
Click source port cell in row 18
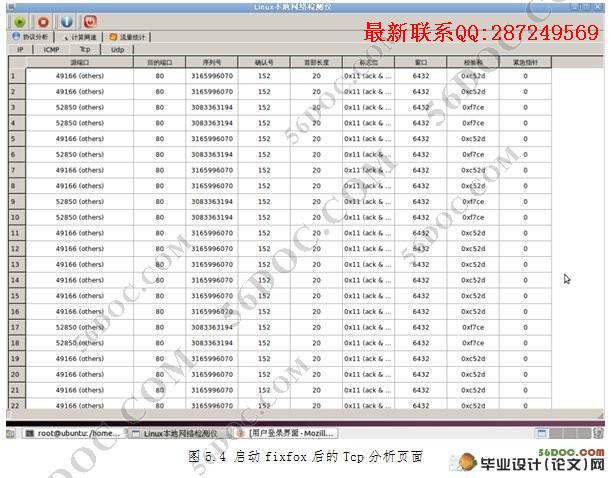80,343
